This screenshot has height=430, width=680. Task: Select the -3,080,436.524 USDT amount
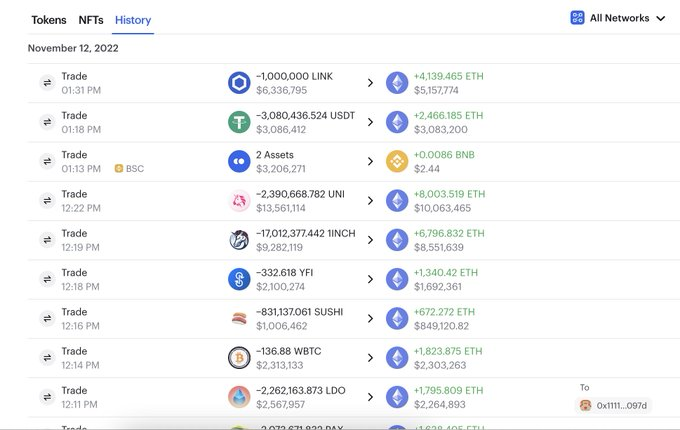305,116
